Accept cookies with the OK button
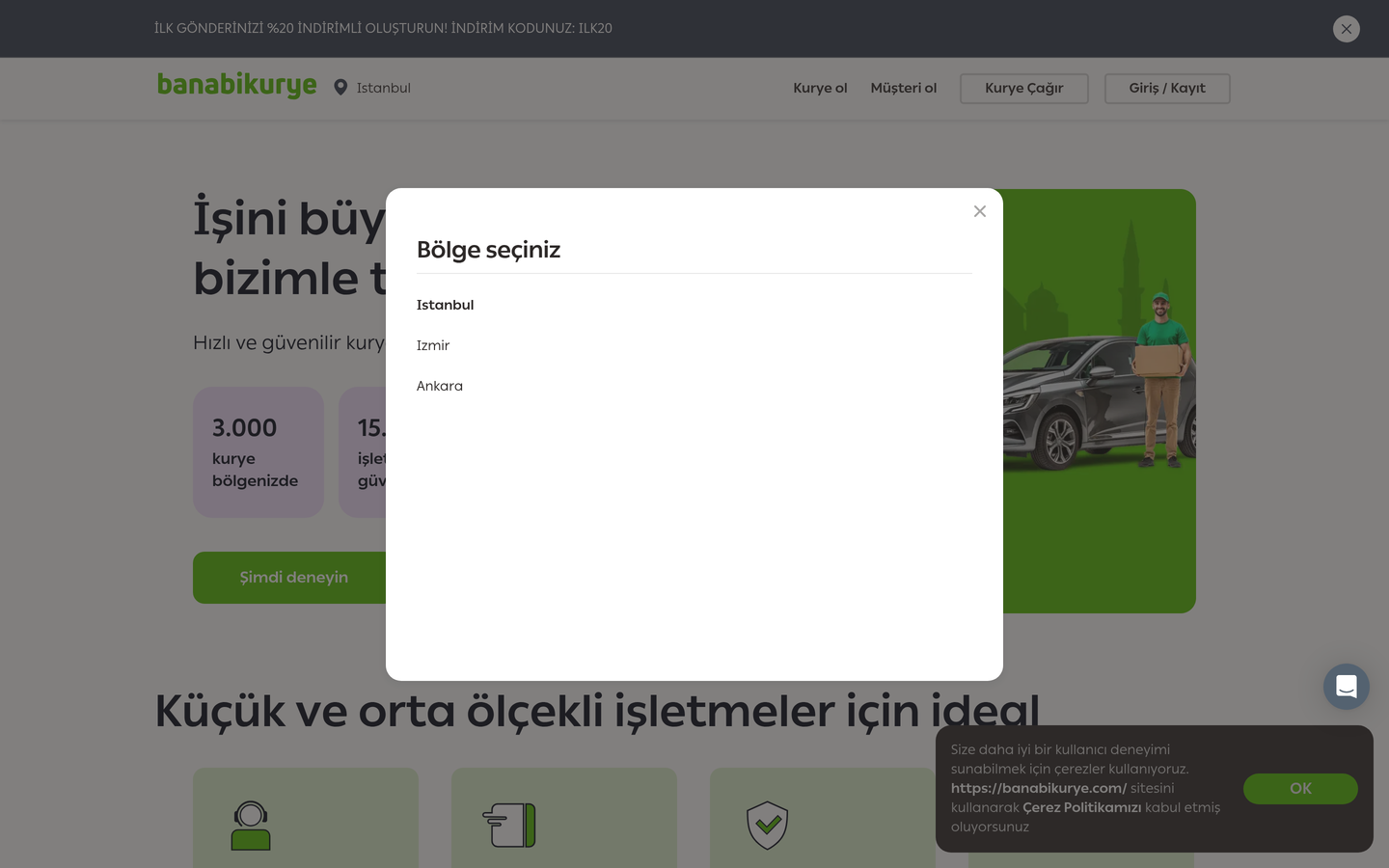Viewport: 1389px width, 868px height. 1300,789
